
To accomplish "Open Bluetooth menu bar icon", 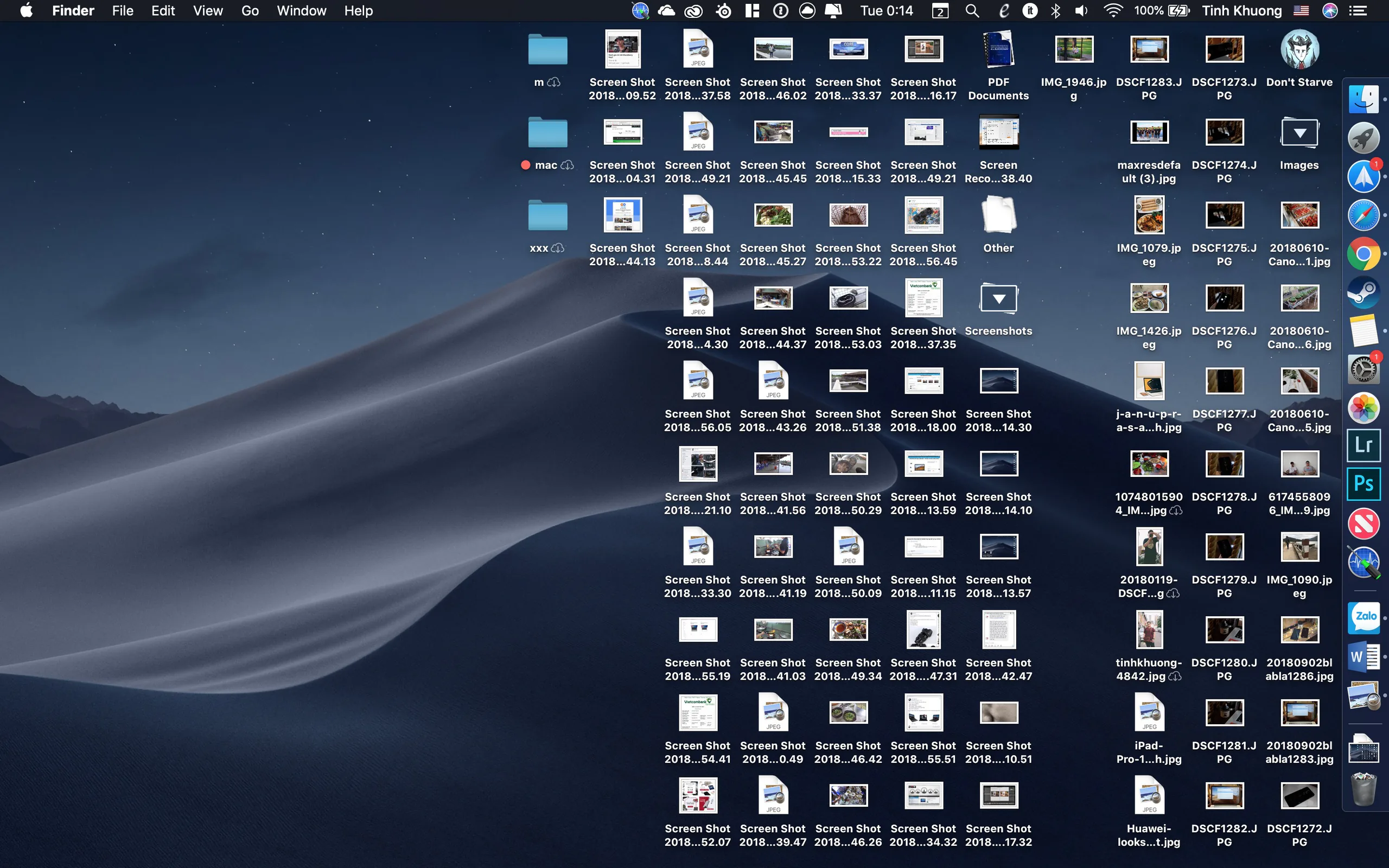I will (1055, 11).
